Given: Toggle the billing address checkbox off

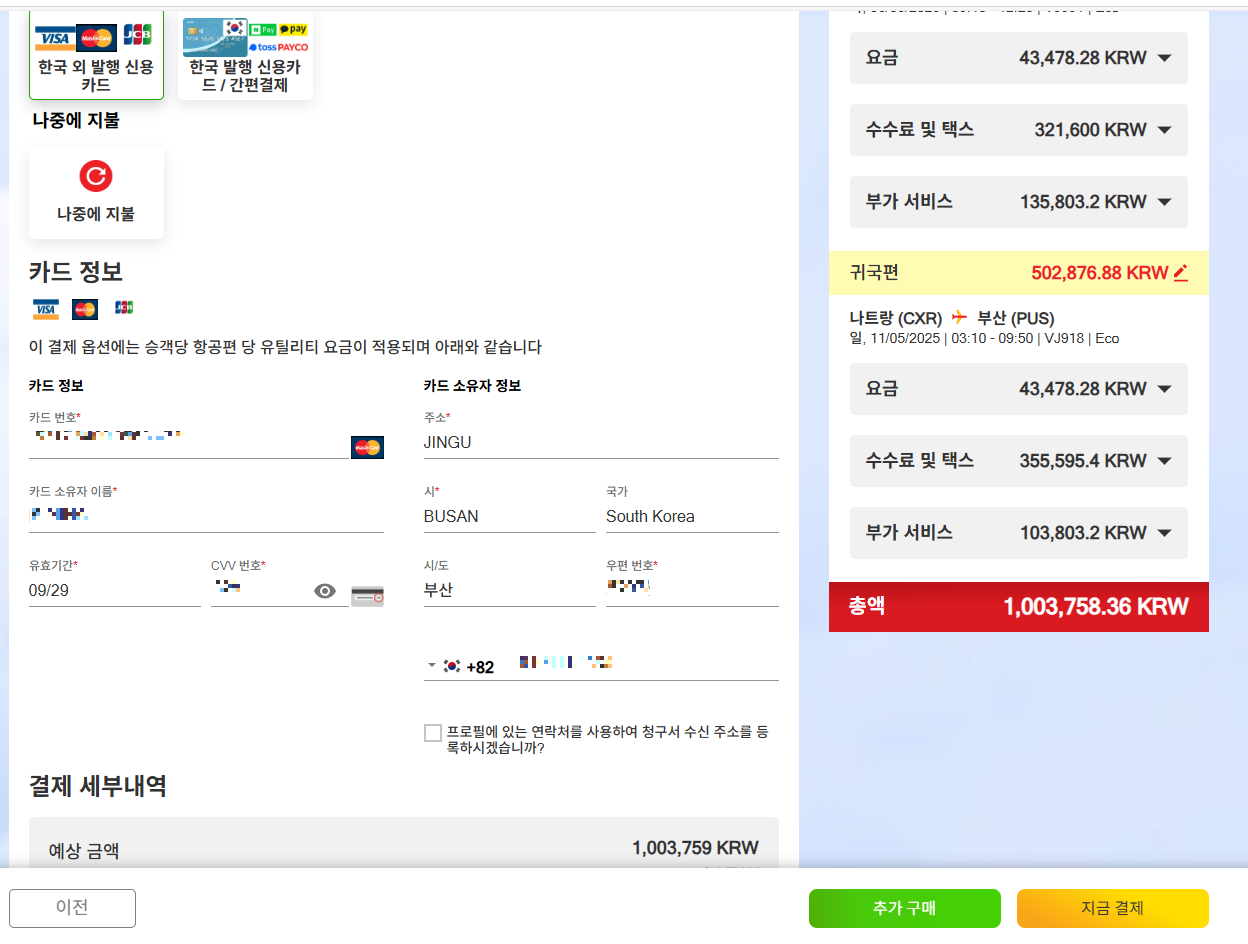Looking at the screenshot, I should click(432, 732).
